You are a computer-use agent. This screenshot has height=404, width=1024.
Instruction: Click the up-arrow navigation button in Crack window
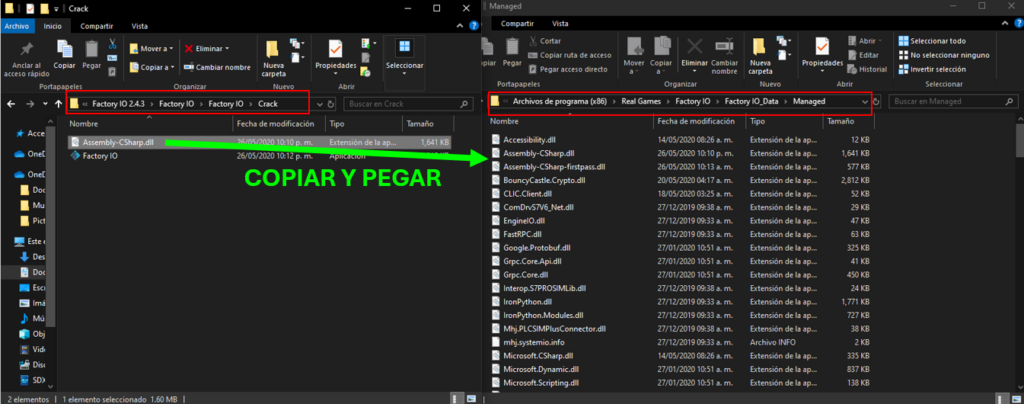tap(55, 104)
